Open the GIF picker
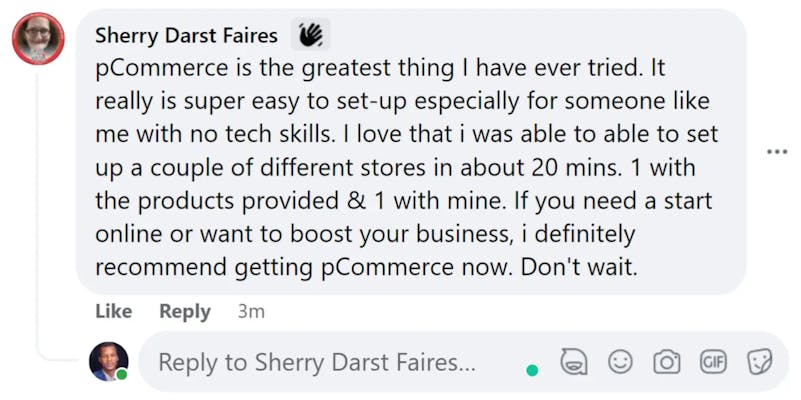This screenshot has height=400, width=801. tap(713, 362)
